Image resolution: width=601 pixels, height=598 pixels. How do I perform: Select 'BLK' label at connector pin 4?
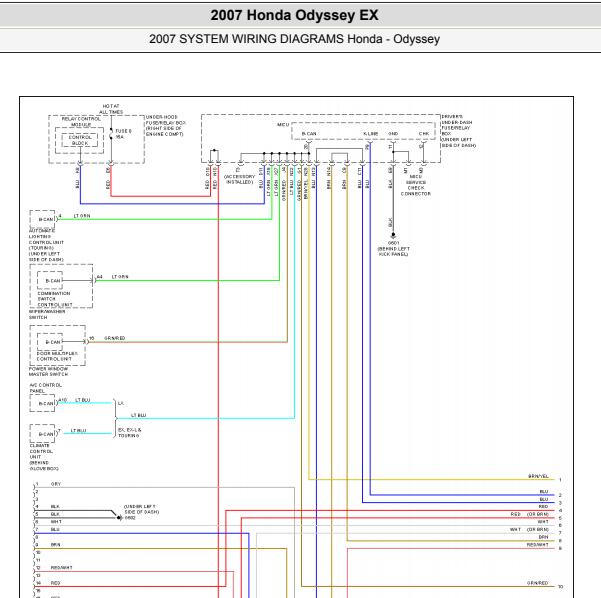tap(55, 506)
